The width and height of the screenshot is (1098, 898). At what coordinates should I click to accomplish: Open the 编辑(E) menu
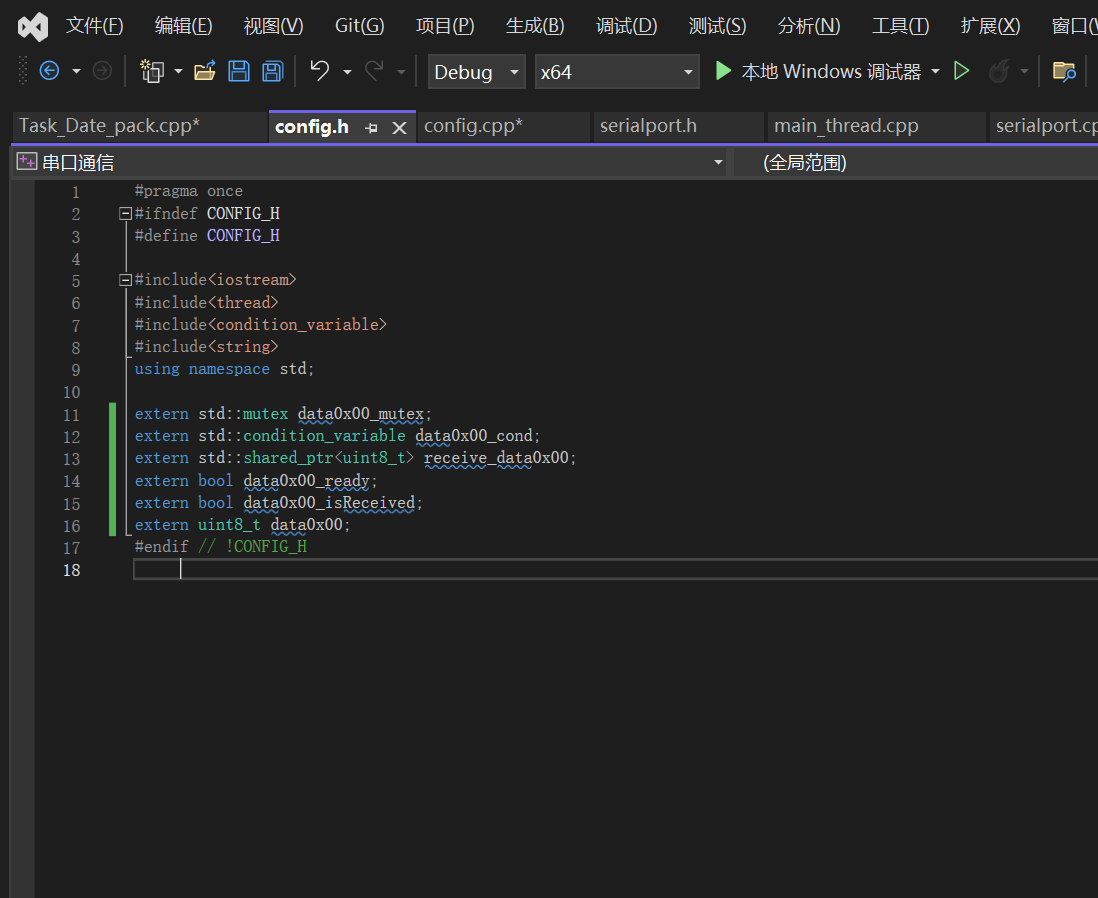(183, 27)
